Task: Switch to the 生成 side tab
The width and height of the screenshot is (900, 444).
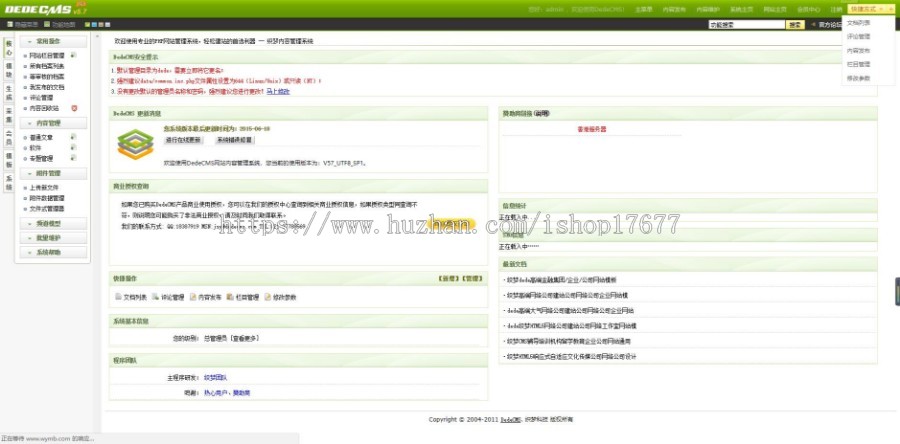Action: pyautogui.click(x=9, y=93)
